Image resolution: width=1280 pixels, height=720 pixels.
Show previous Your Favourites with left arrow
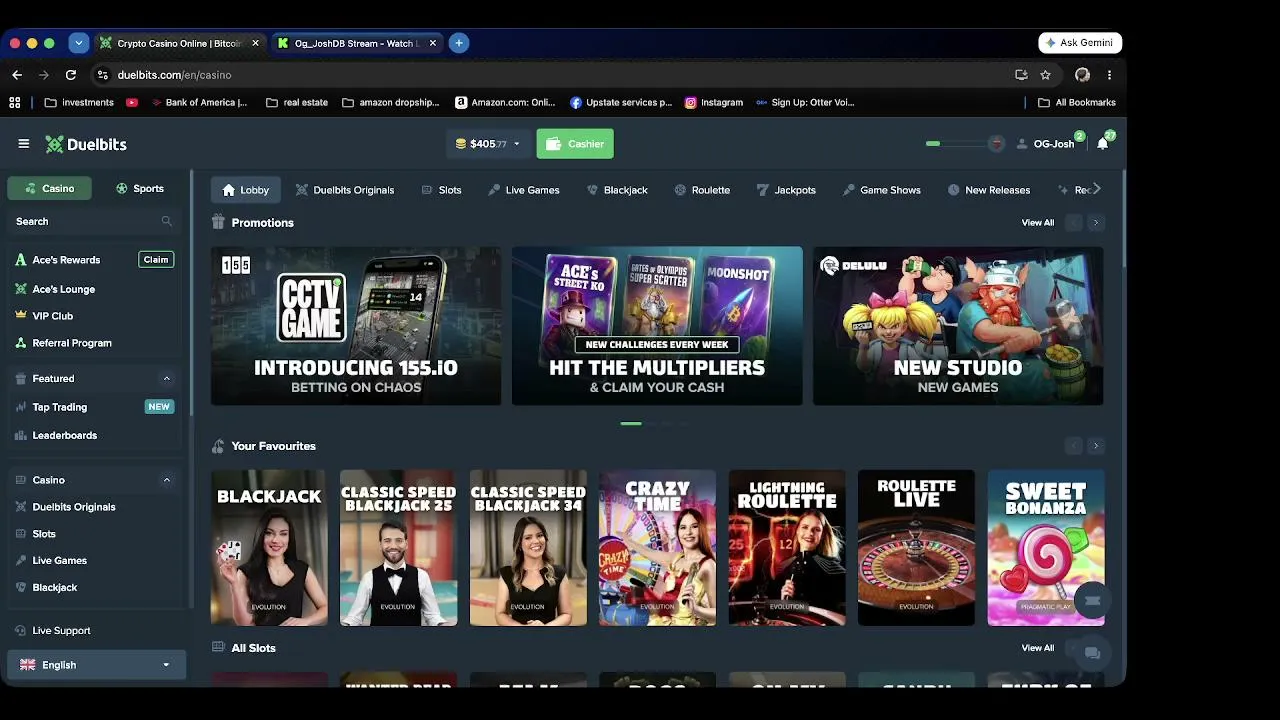click(x=1074, y=446)
